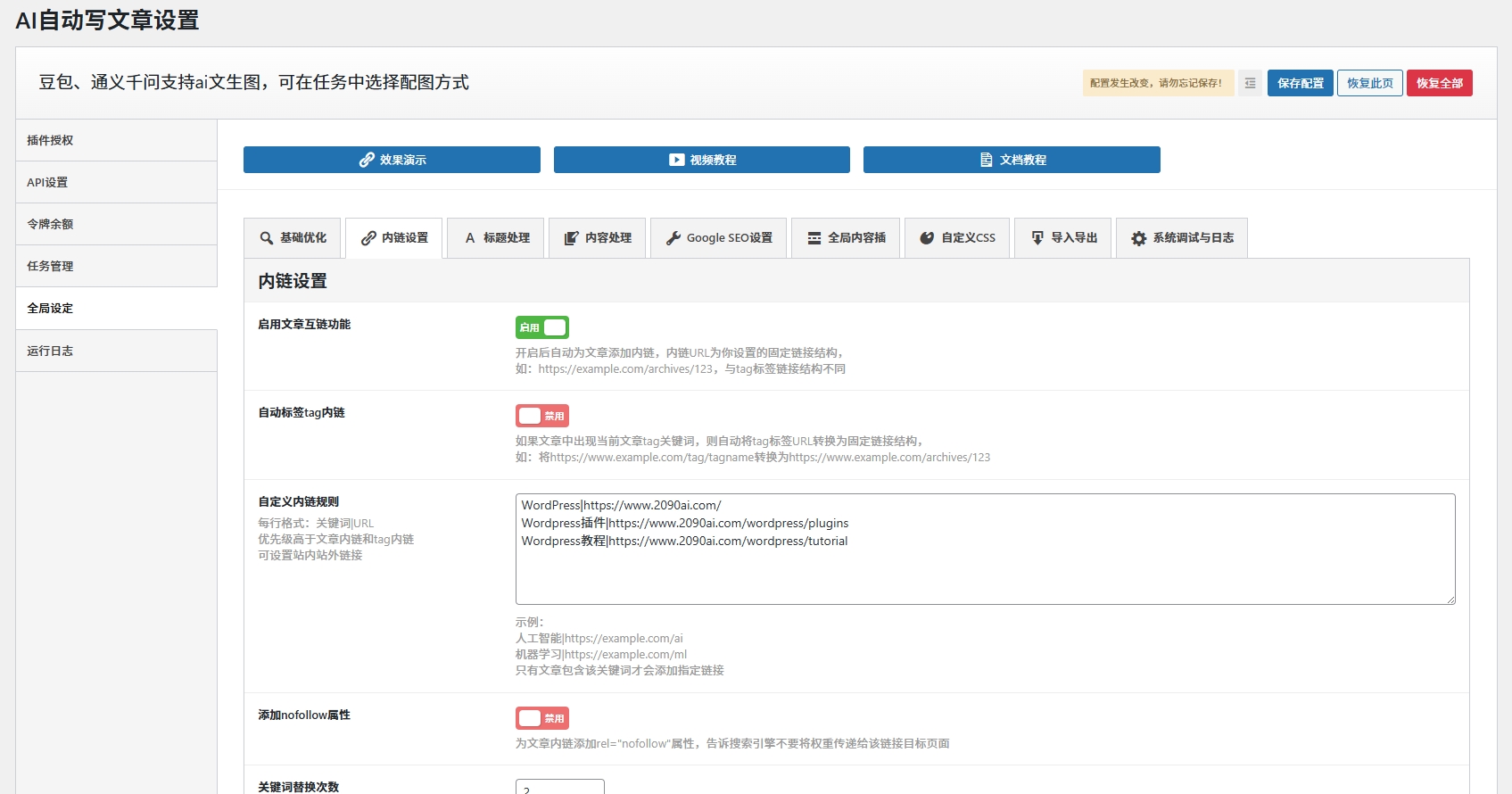Click the magnifier icon on 基础优化 tab
The width and height of the screenshot is (1512, 794).
[x=267, y=238]
